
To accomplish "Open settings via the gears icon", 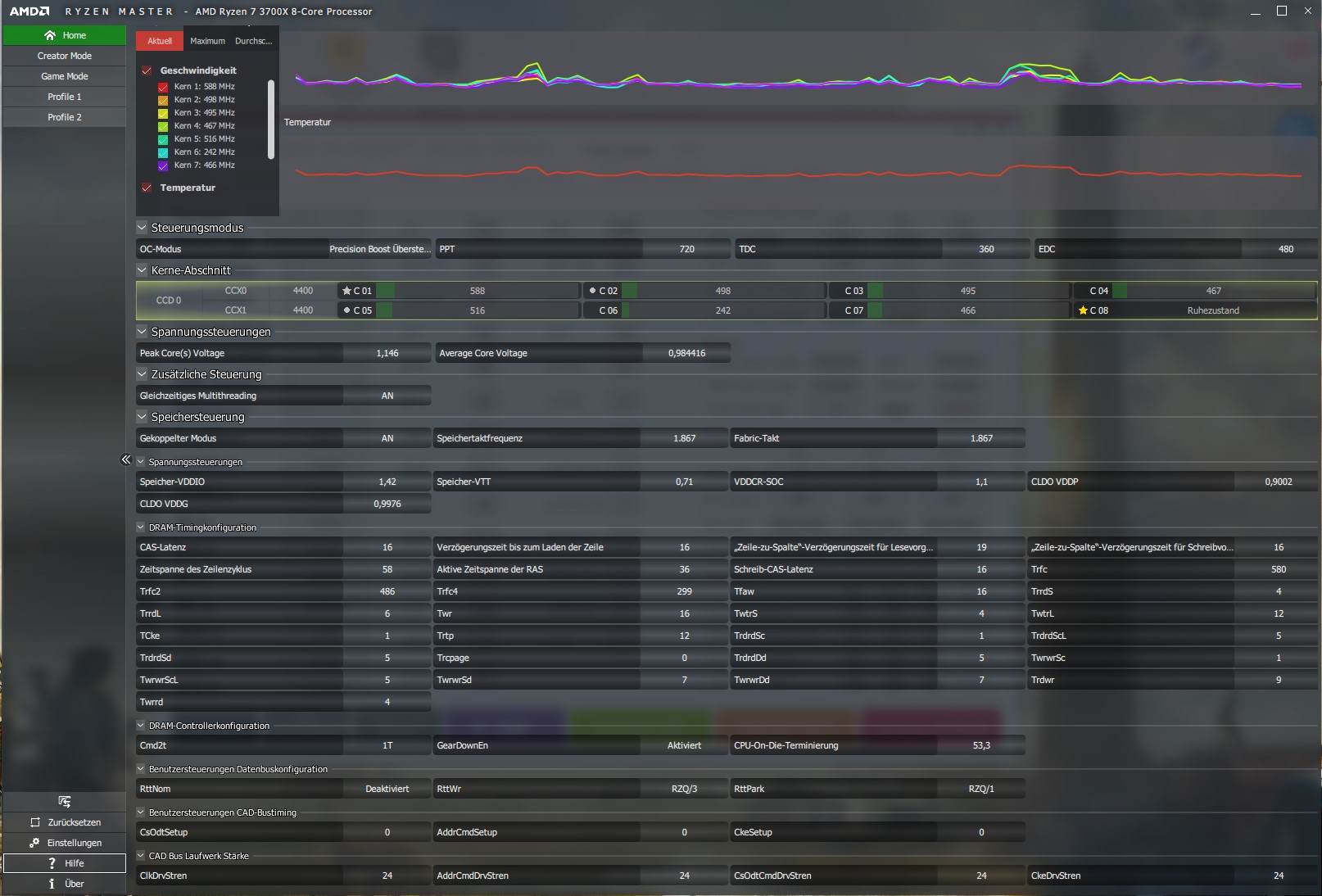I will [34, 843].
